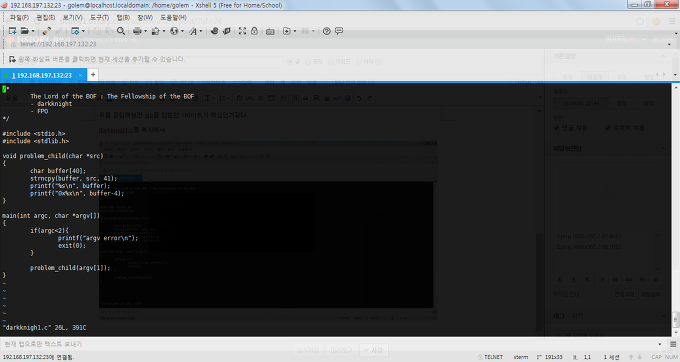680x362 pixels.
Task: Click the status bar down arrow
Action: (640, 357)
